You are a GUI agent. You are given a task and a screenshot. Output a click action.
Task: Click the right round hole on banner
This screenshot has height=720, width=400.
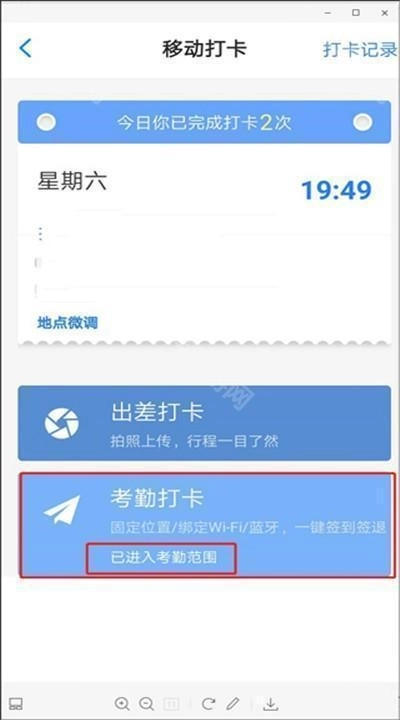(x=363, y=122)
